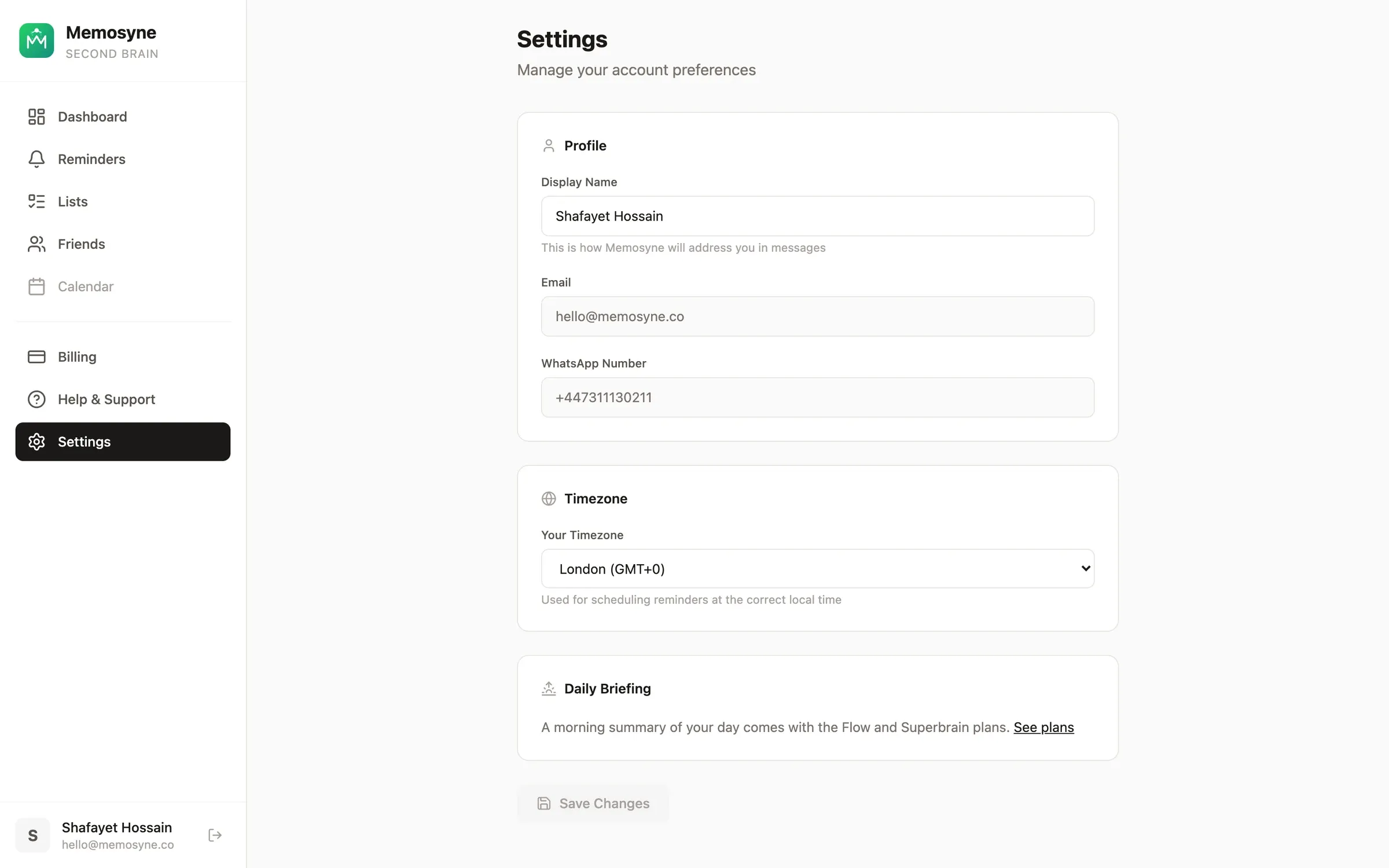Click the Help & Support question icon
This screenshot has width=1389, height=868.
click(x=36, y=399)
